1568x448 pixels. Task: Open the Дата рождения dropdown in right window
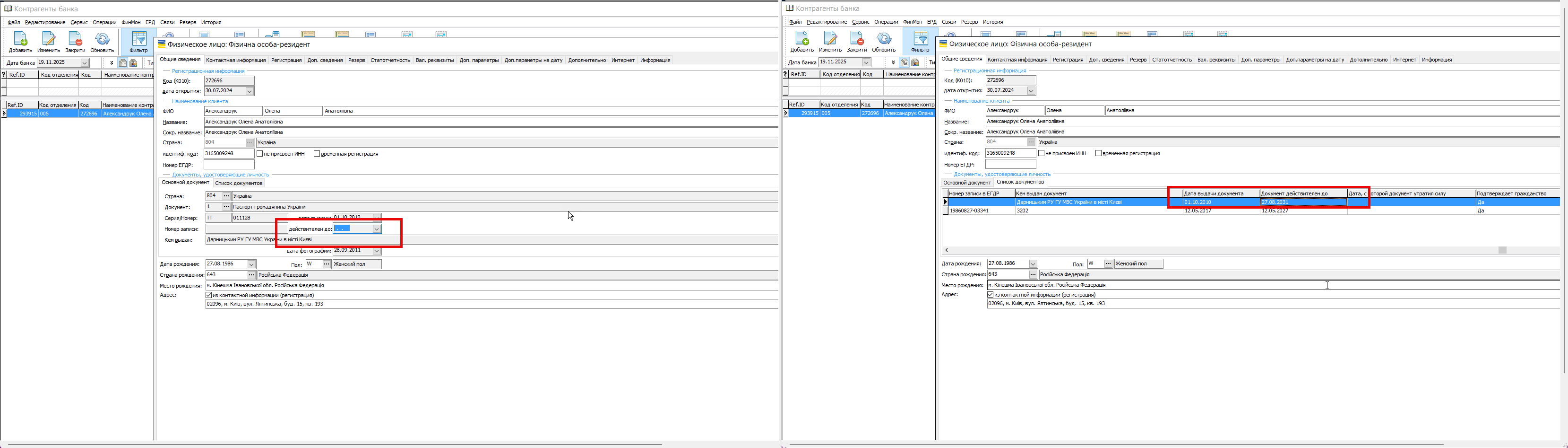[1033, 264]
